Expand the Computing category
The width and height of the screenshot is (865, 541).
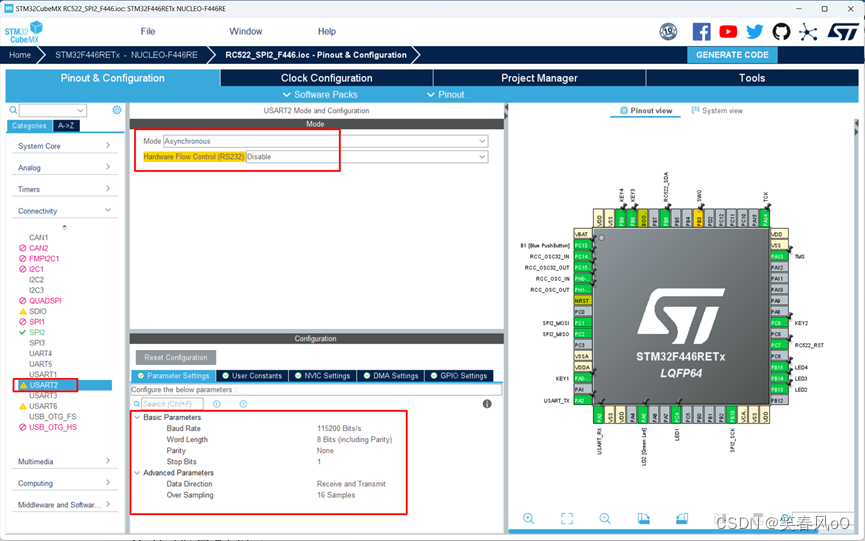(x=65, y=483)
